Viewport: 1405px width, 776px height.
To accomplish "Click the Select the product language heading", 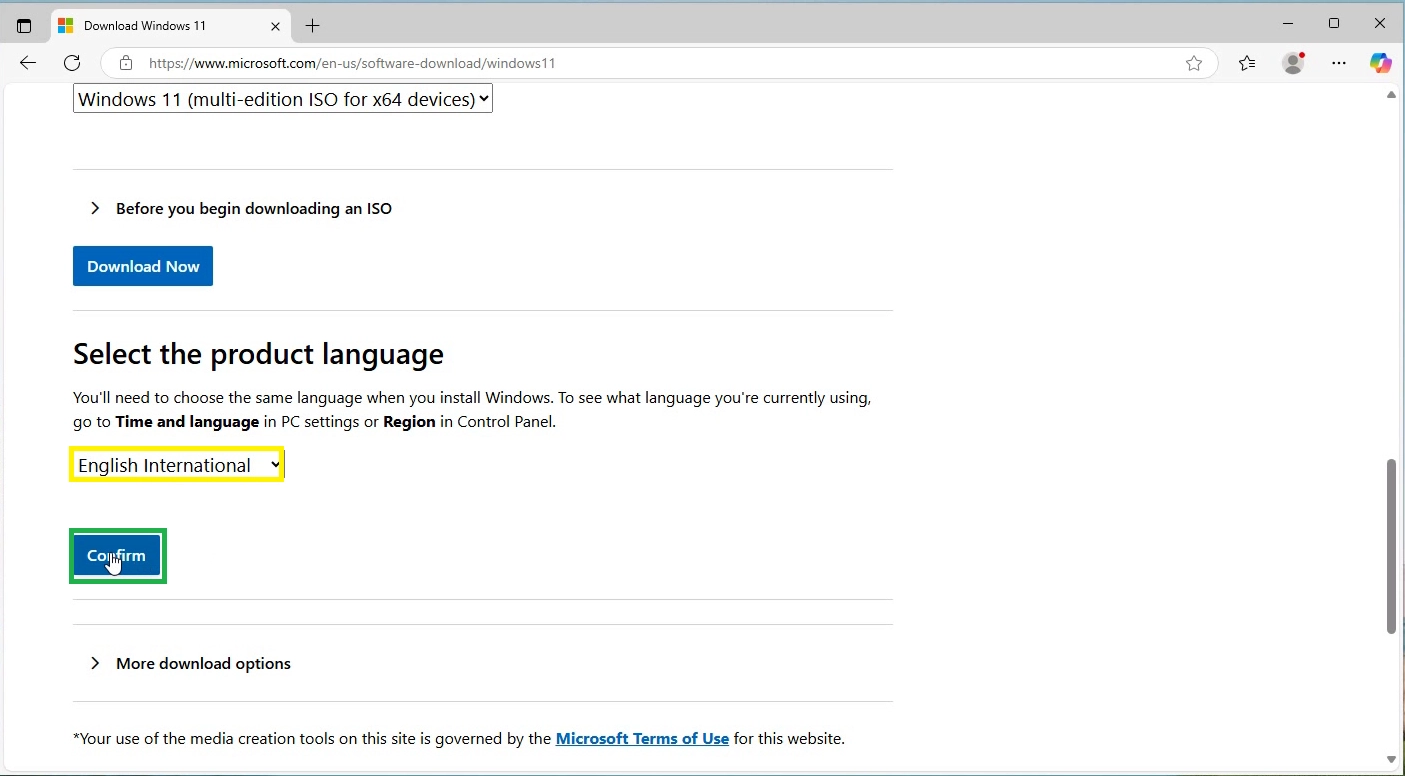I will pyautogui.click(x=258, y=354).
